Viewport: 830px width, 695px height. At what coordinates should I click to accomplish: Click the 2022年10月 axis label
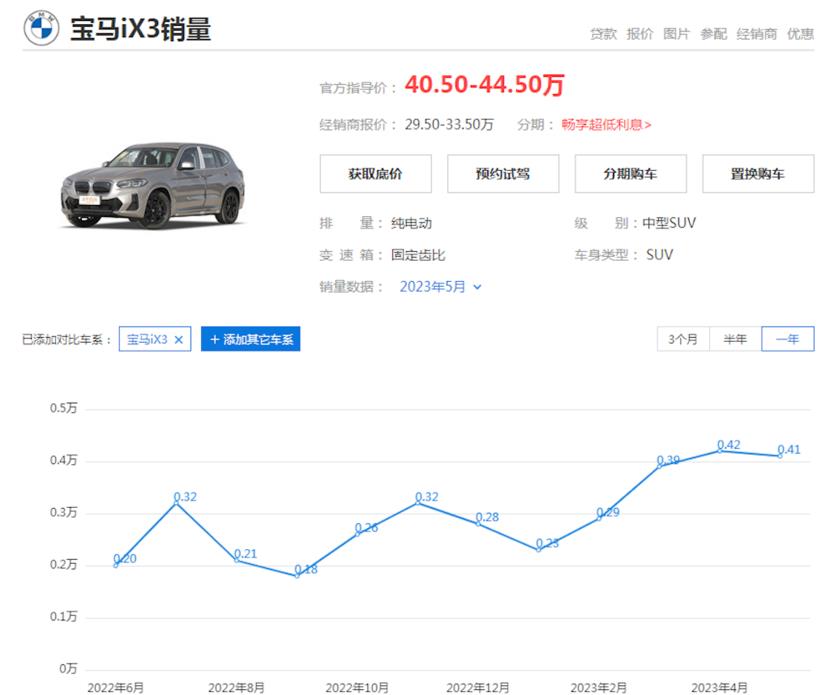pos(357,687)
